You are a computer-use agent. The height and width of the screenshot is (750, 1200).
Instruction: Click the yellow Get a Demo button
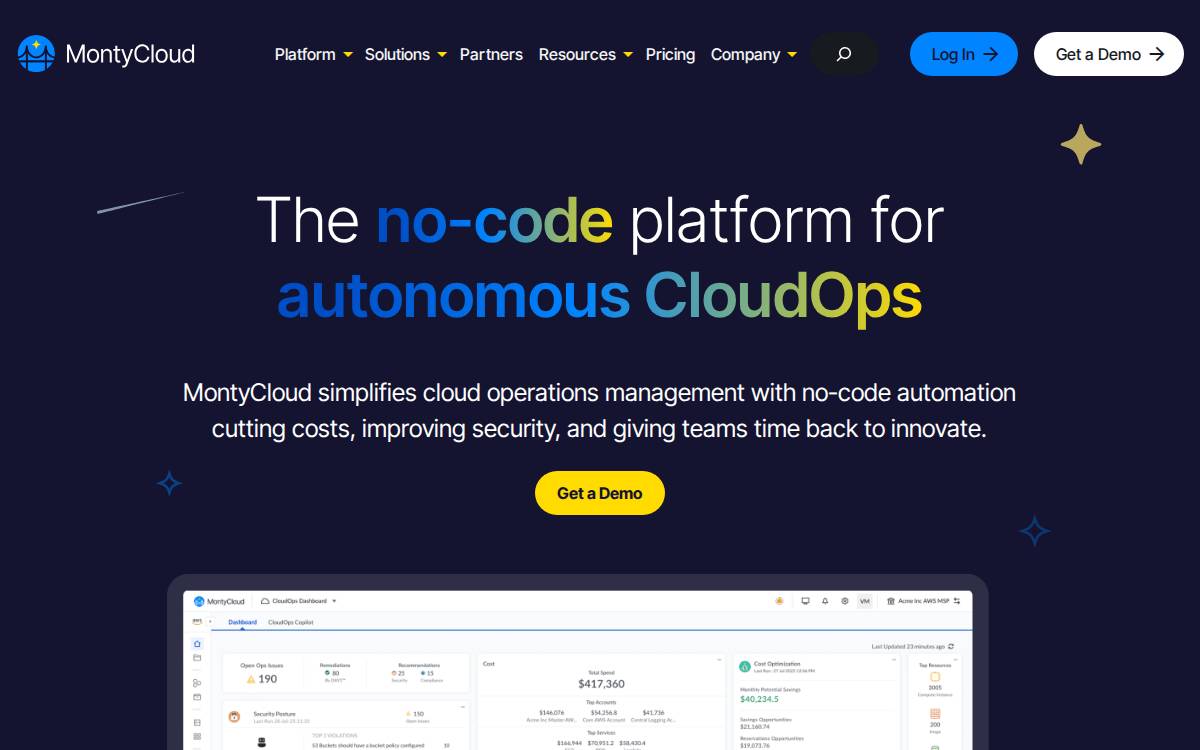[x=600, y=493]
